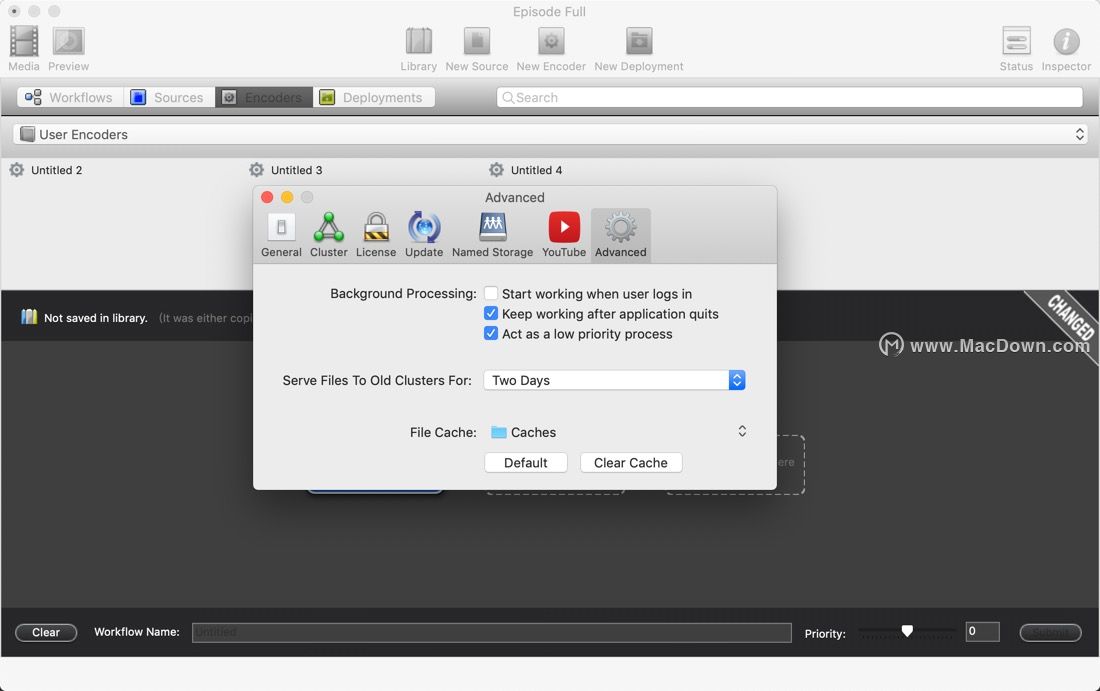This screenshot has width=1100, height=691.
Task: Click the magnifier icon in Search field
Action: pos(508,98)
